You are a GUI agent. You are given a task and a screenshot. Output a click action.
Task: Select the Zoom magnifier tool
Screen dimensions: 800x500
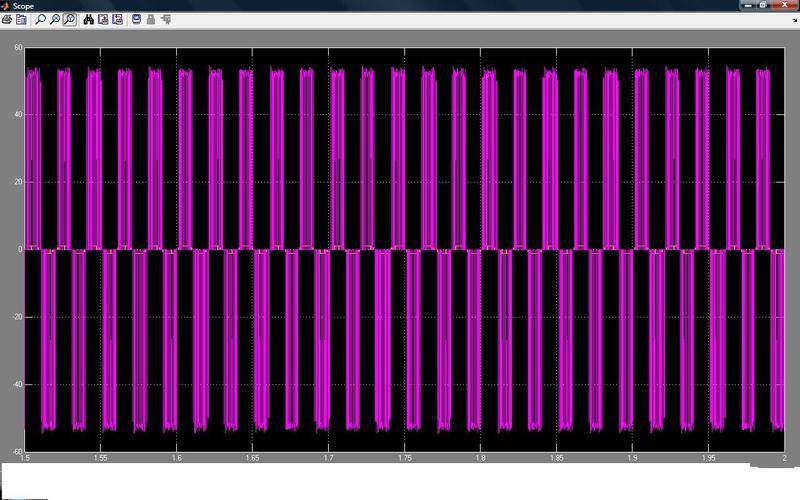(40, 19)
